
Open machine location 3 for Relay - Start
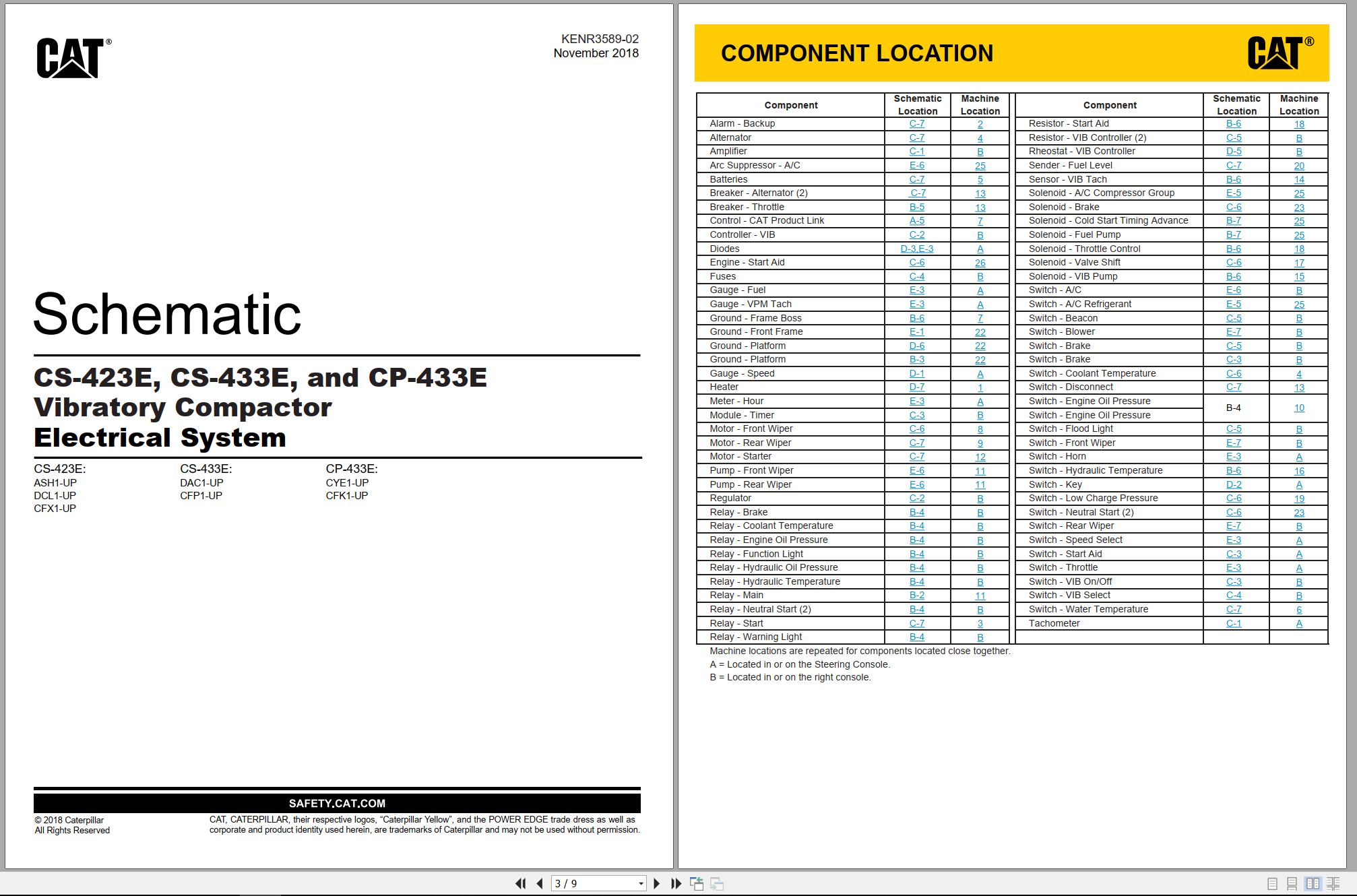click(980, 623)
